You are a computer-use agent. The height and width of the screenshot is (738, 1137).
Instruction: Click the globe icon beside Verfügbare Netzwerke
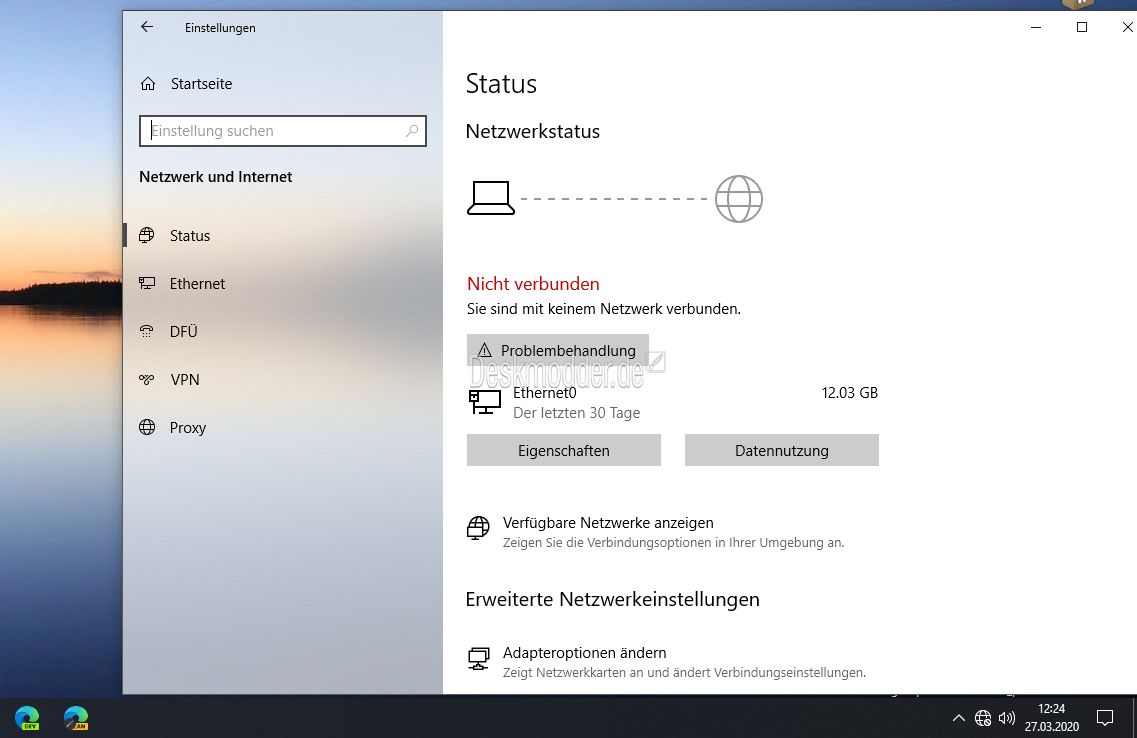pyautogui.click(x=478, y=528)
